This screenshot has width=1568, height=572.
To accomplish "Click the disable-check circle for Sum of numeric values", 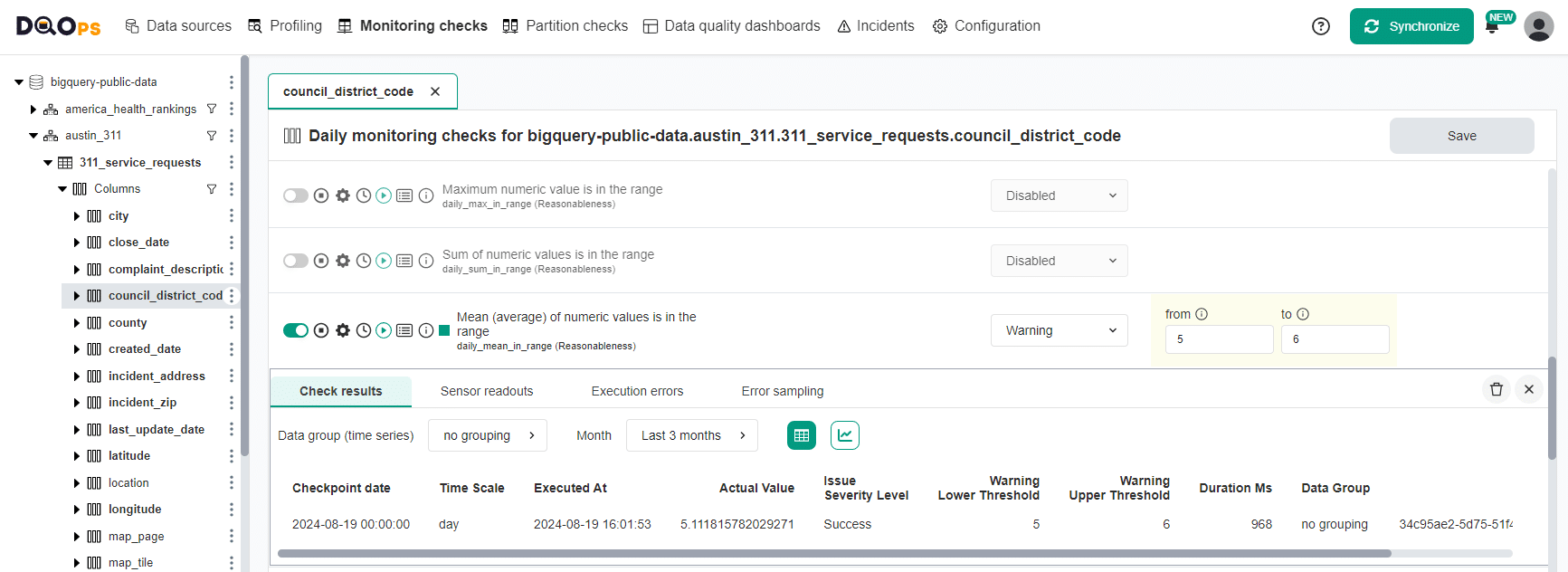I will [x=321, y=261].
